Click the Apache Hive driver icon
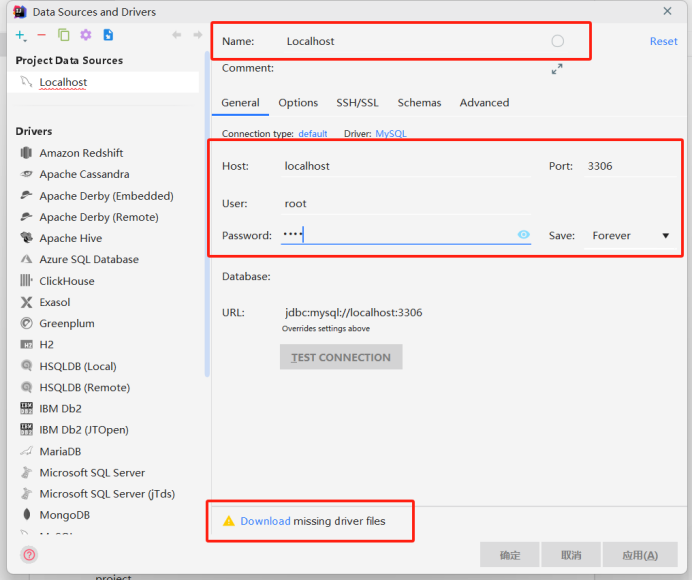This screenshot has height=580, width=692. pyautogui.click(x=26, y=238)
